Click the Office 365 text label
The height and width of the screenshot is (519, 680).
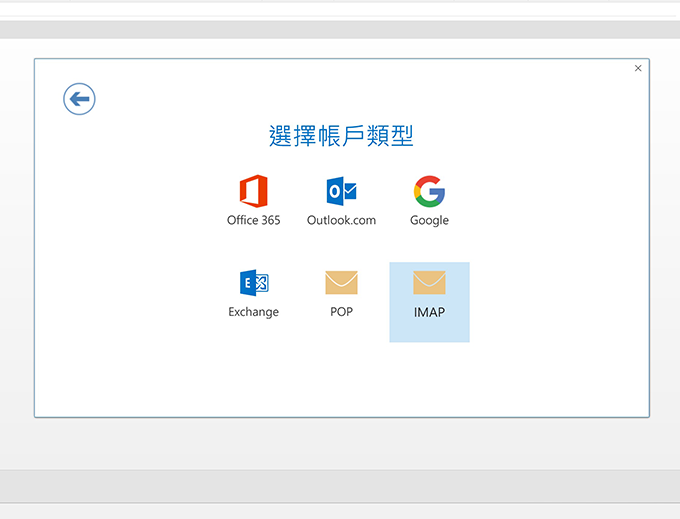253,220
